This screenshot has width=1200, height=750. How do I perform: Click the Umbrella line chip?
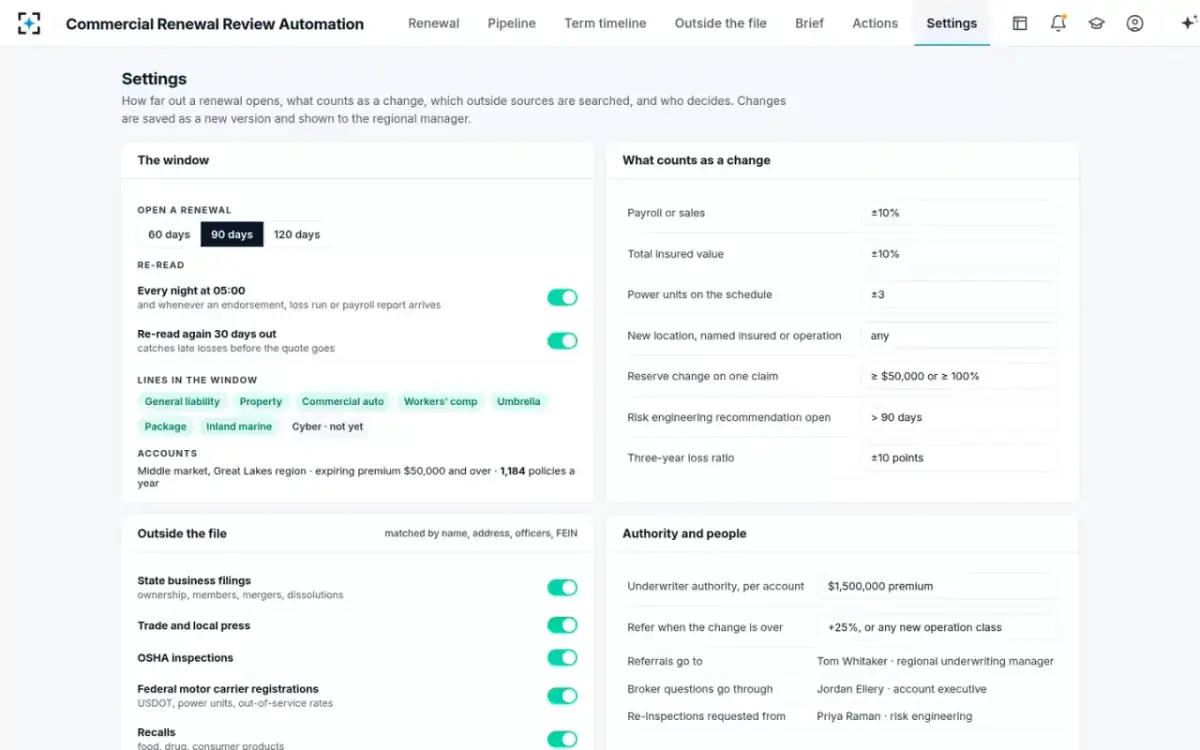(519, 401)
